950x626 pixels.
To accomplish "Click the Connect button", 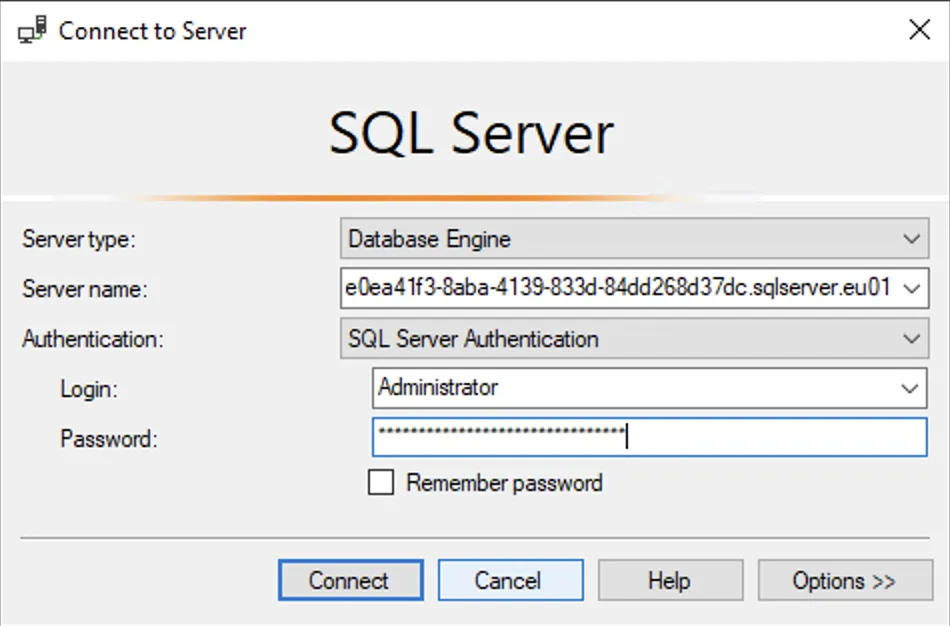I will pyautogui.click(x=350, y=580).
